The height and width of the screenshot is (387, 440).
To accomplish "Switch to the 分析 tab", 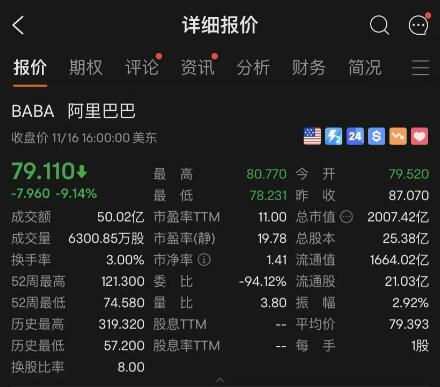I will click(x=253, y=68).
